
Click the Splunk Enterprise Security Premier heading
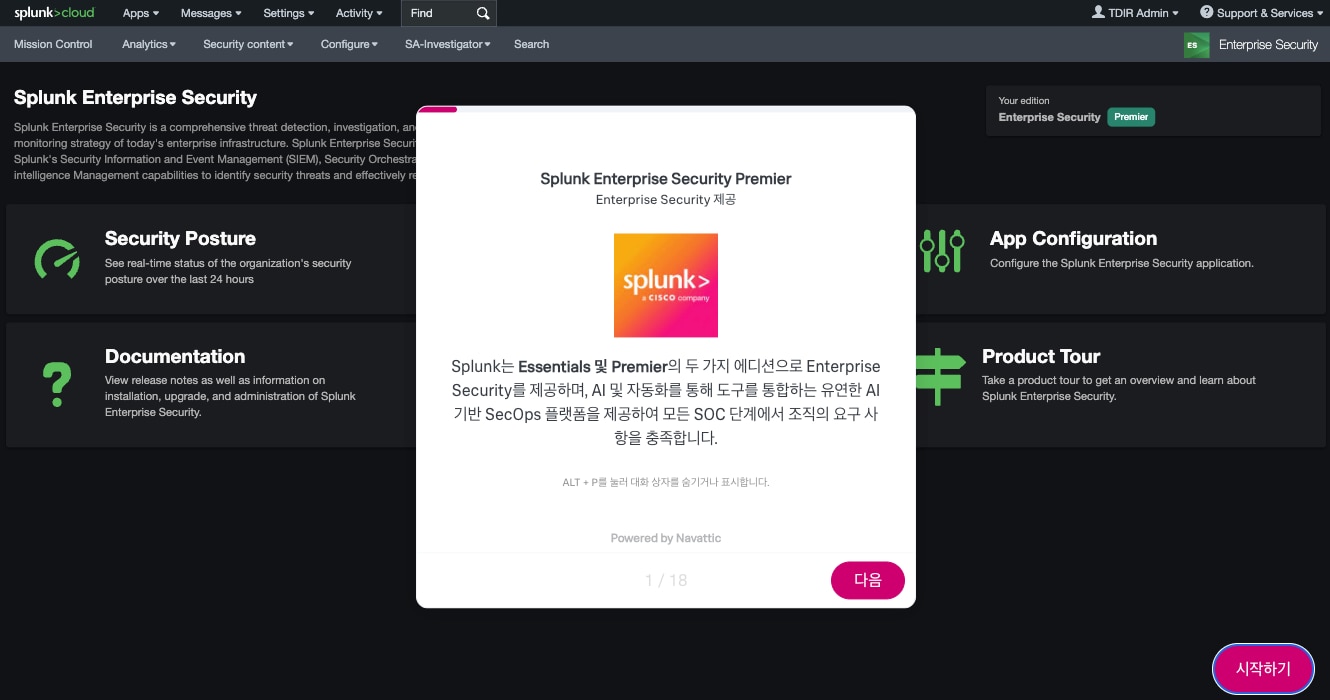click(x=666, y=179)
